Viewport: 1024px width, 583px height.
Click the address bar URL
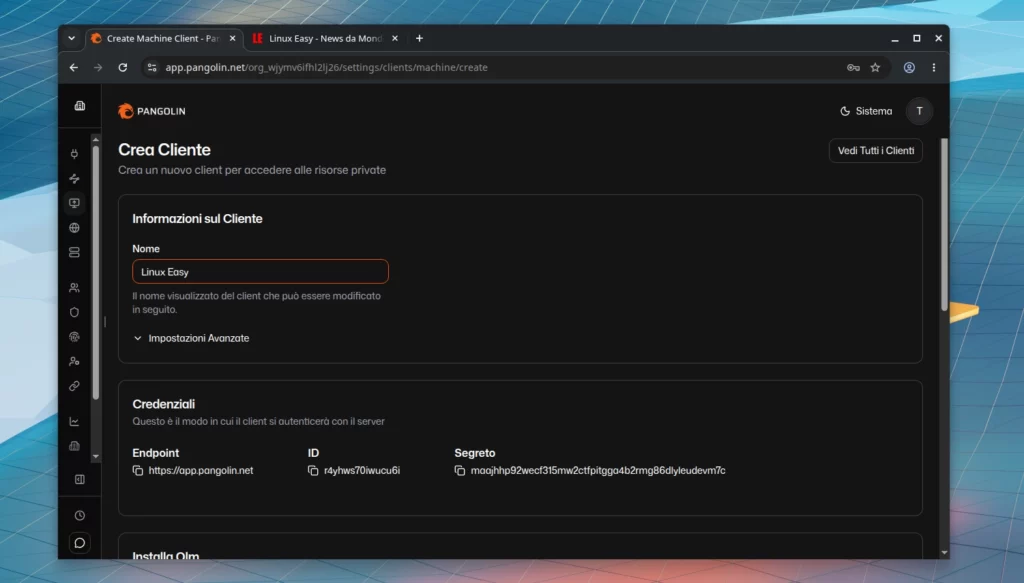click(x=327, y=67)
